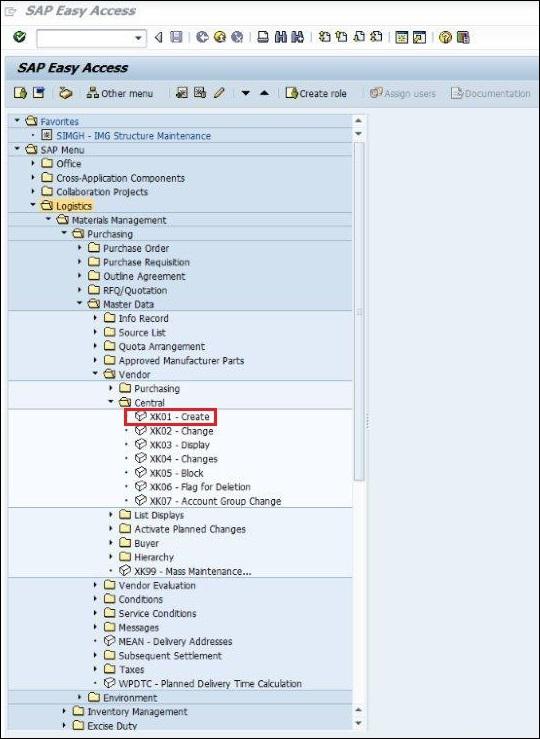Expand the Collaboration Projects folder
This screenshot has width=540, height=739.
33,191
